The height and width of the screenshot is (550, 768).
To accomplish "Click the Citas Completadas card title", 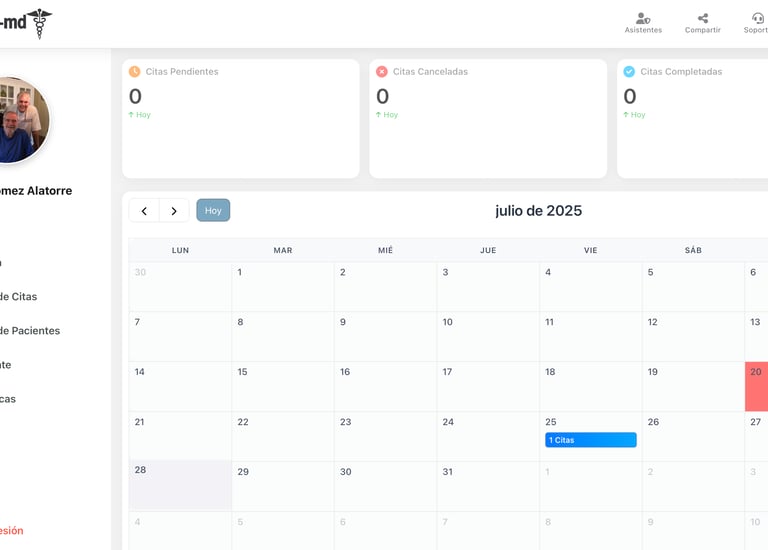I will tap(681, 72).
